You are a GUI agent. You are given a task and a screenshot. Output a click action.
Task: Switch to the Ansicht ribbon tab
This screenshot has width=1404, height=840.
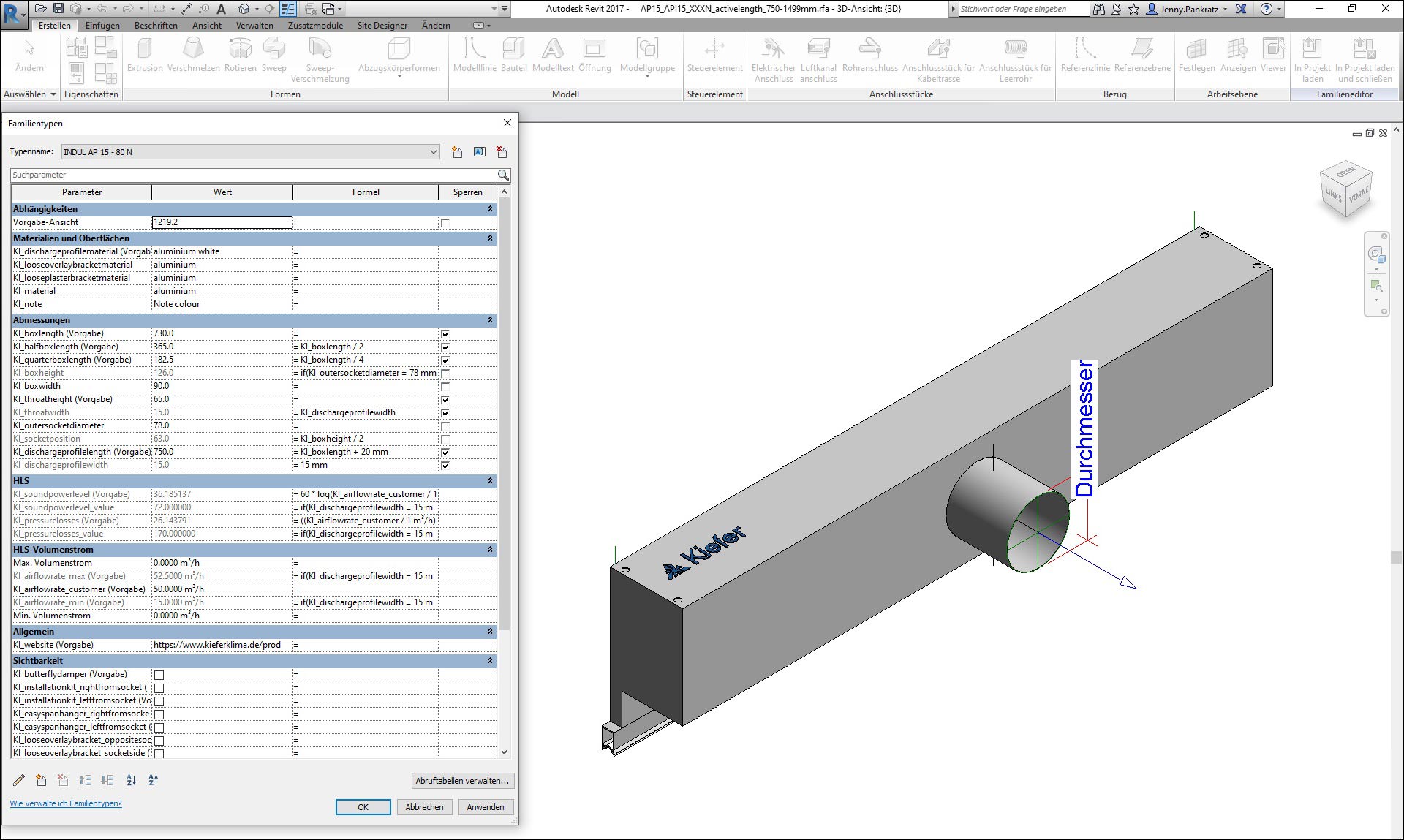click(207, 25)
